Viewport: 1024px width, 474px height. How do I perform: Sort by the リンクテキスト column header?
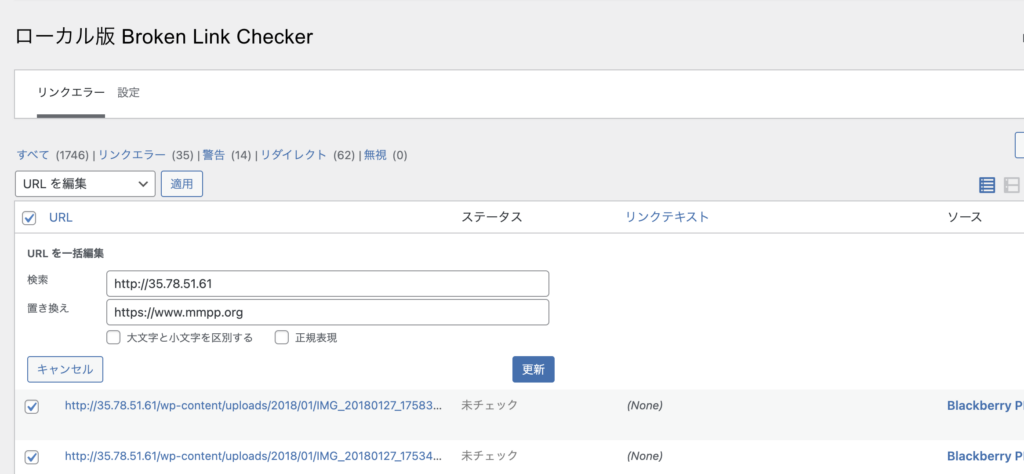coord(666,217)
